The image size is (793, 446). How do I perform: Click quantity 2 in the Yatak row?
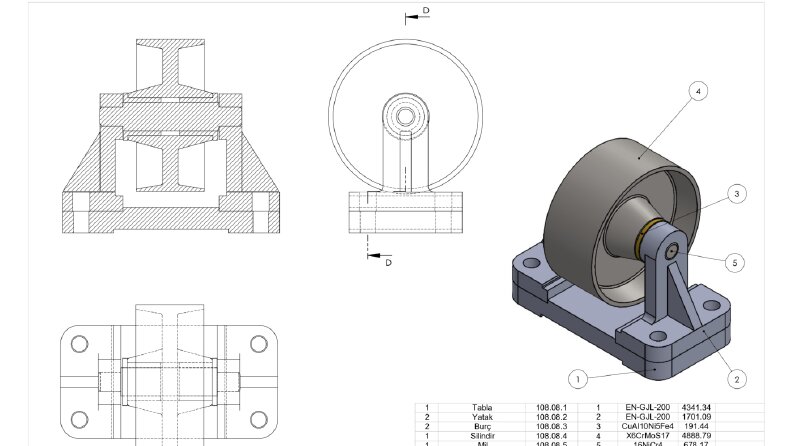427,417
